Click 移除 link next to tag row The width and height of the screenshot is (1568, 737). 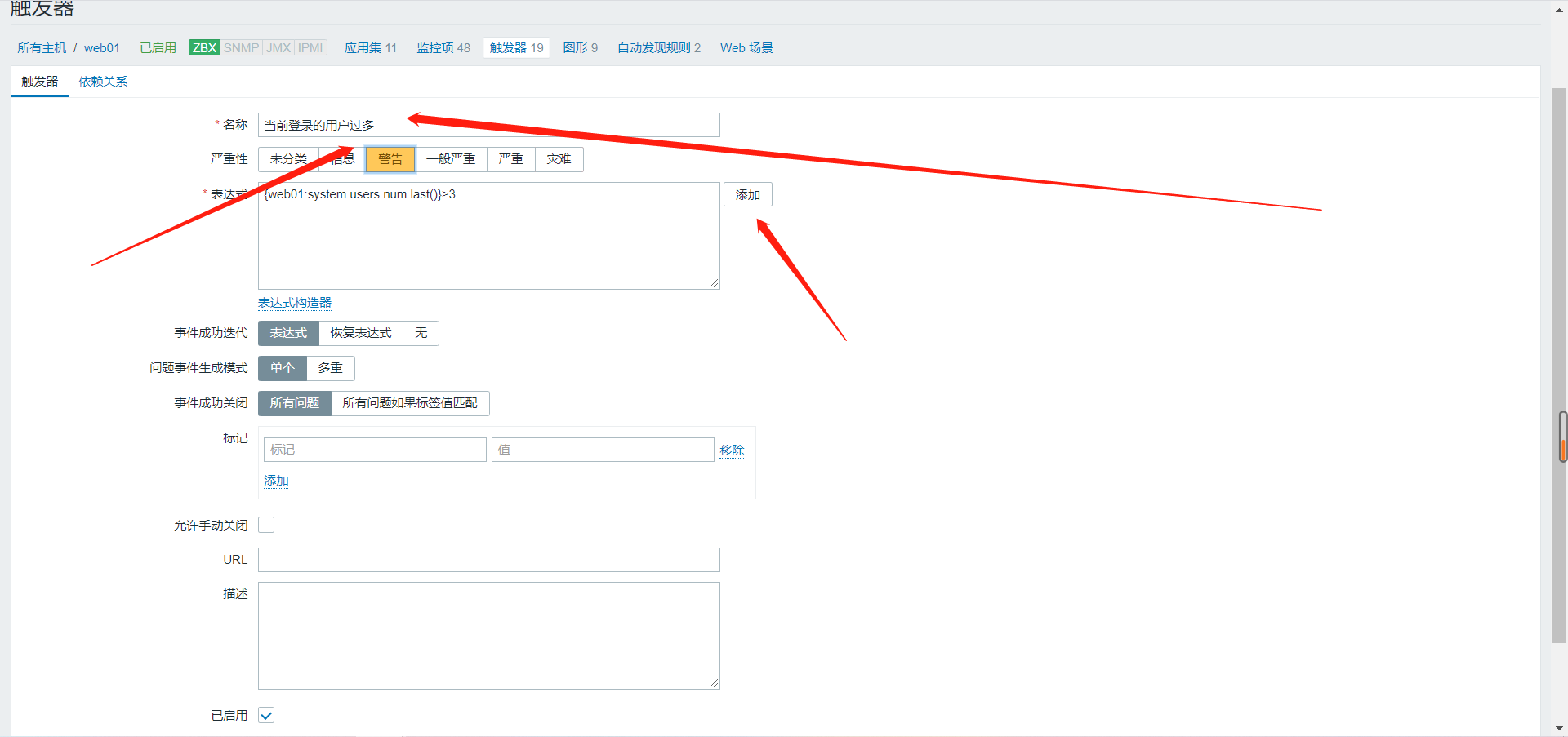tap(732, 450)
